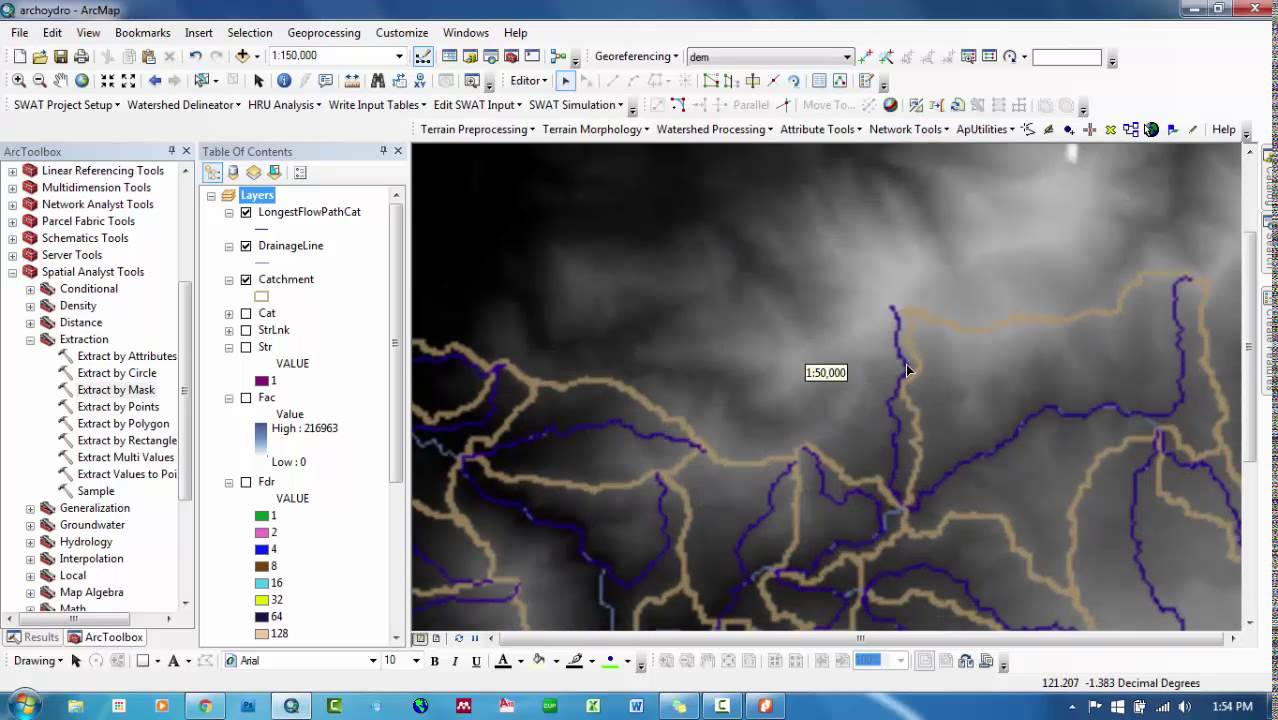The image size is (1278, 720).
Task: Collapse the Extraction toolset
Action: (30, 340)
